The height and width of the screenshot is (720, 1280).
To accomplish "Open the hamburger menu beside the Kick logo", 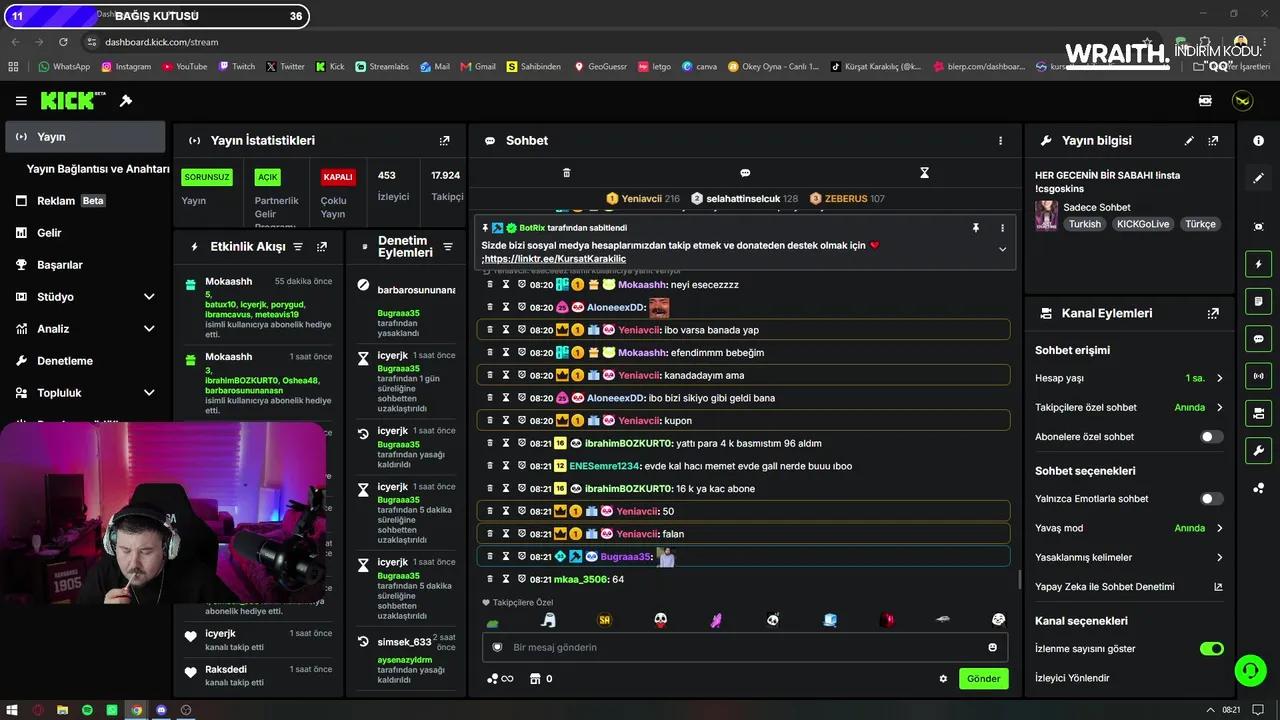I will pos(21,101).
